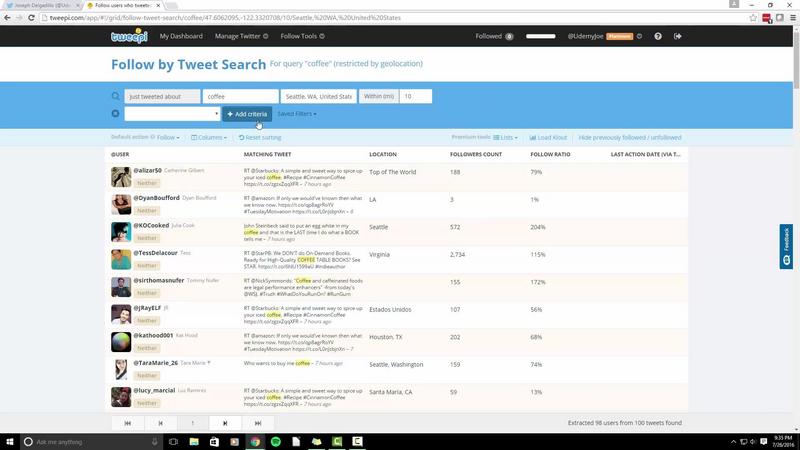Click Cortana 'Ask me anything' search box

[x=92, y=442]
